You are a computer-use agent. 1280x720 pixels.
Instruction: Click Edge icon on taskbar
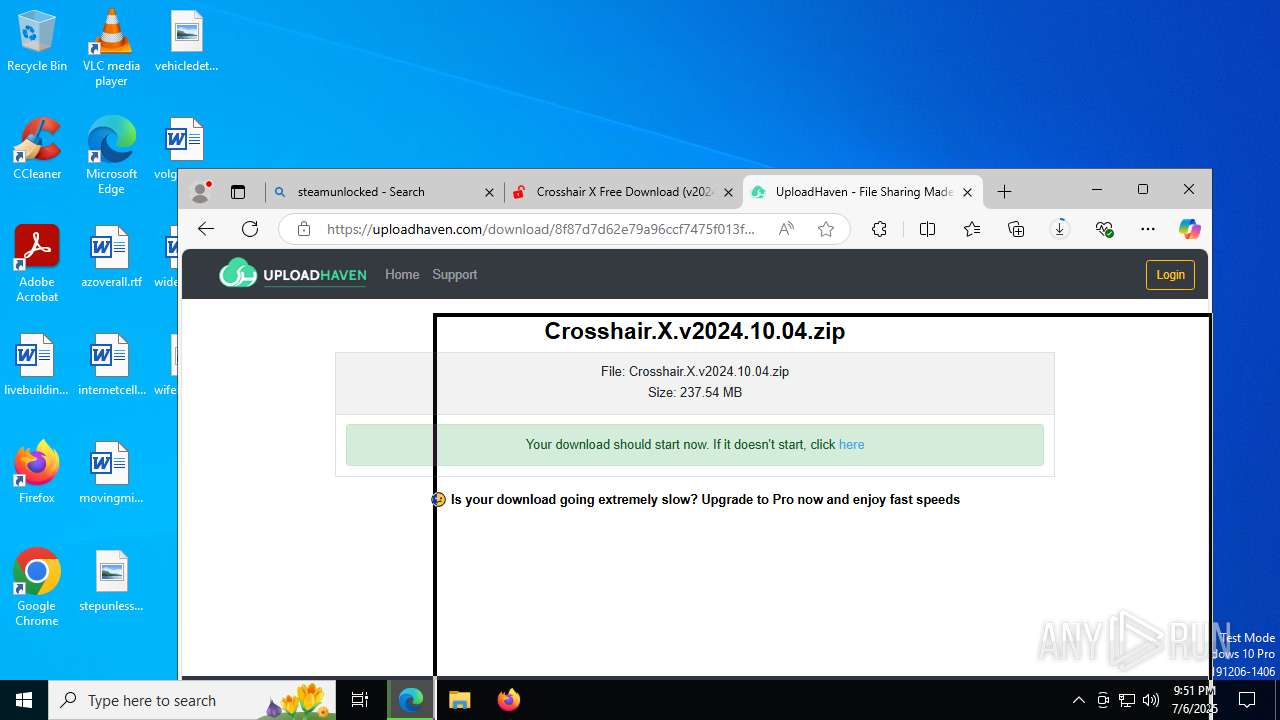pyautogui.click(x=411, y=700)
